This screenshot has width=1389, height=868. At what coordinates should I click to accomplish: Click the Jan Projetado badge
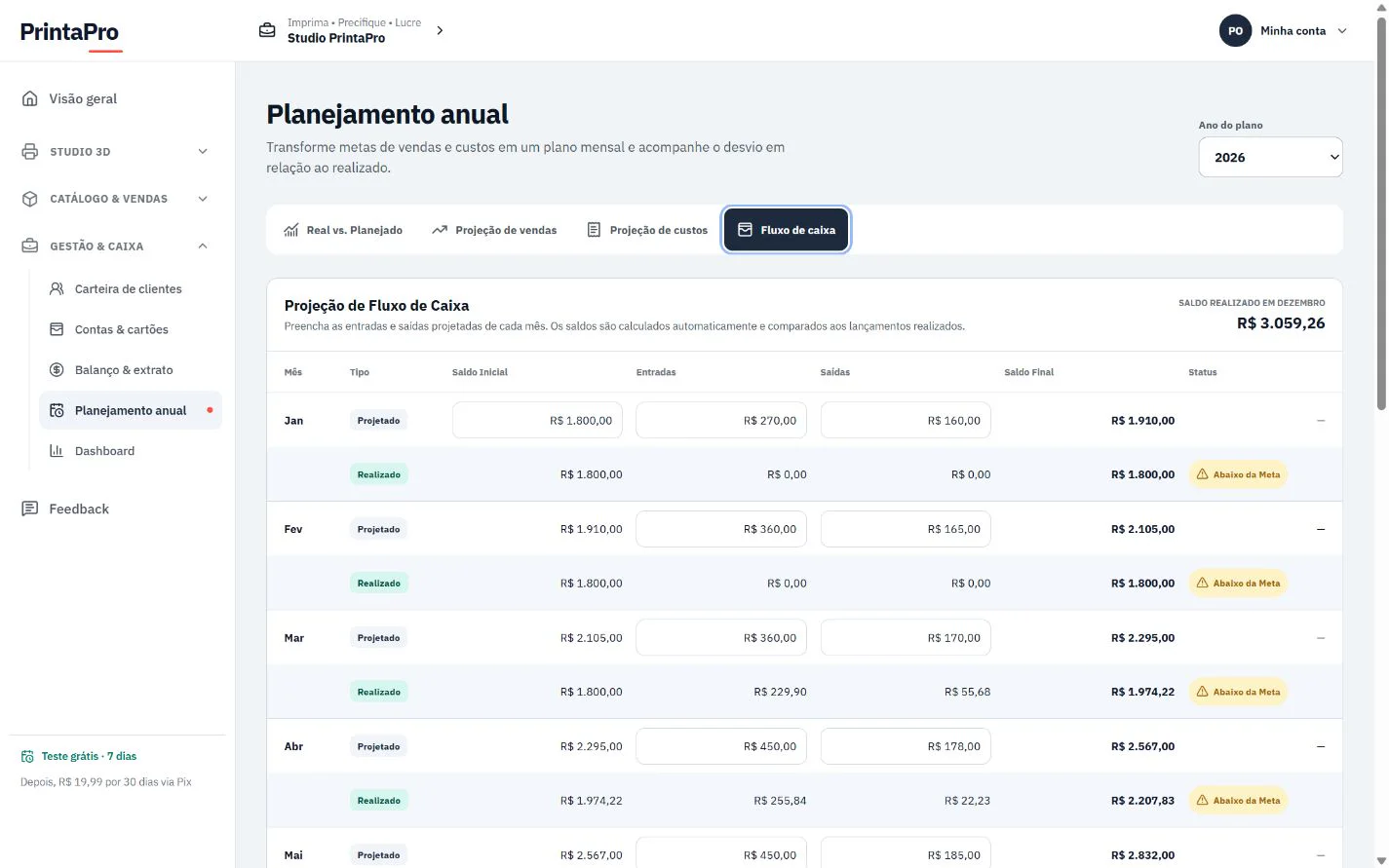(379, 421)
